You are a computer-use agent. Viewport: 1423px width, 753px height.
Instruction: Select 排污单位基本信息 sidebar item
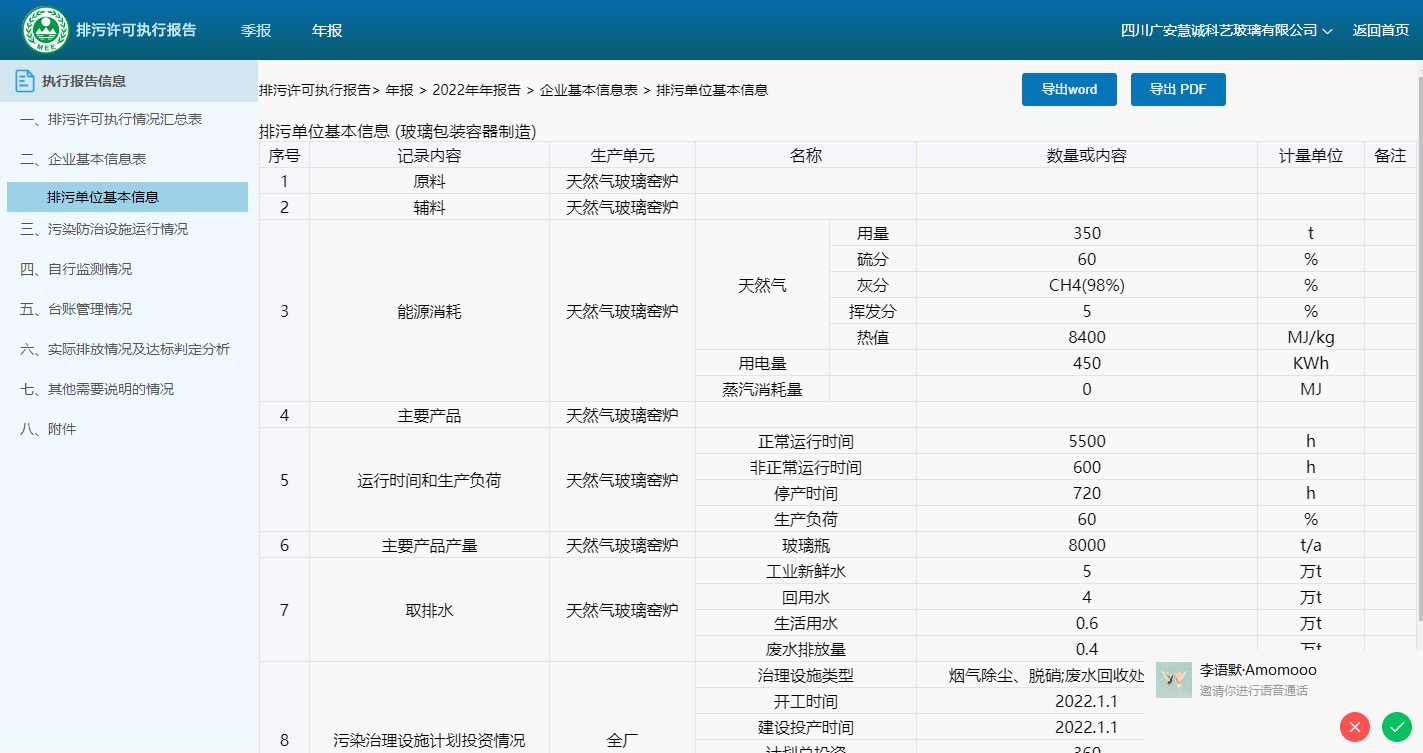(x=103, y=198)
